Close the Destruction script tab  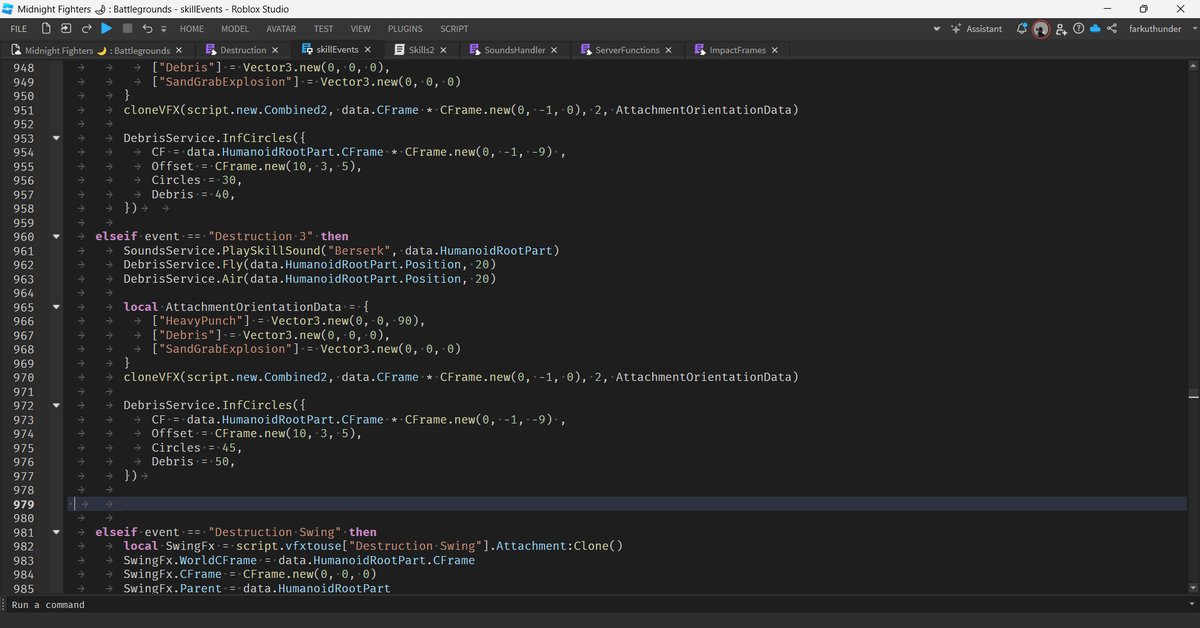pyautogui.click(x=276, y=50)
